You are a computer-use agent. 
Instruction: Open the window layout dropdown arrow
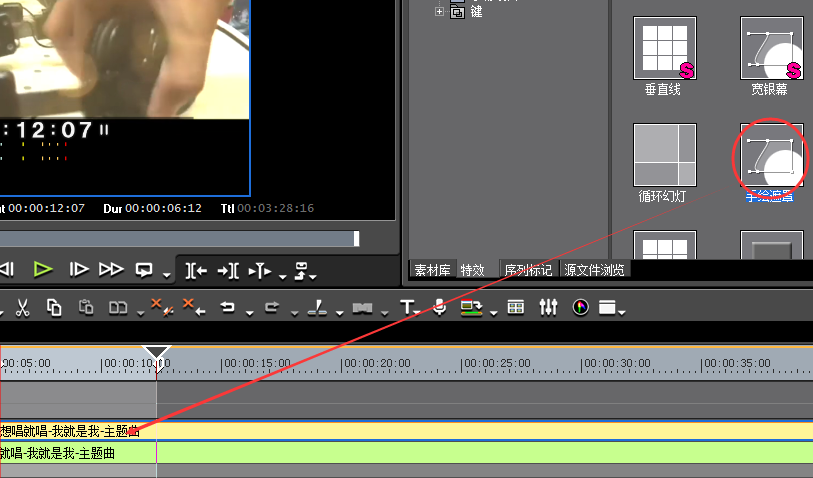[x=622, y=312]
